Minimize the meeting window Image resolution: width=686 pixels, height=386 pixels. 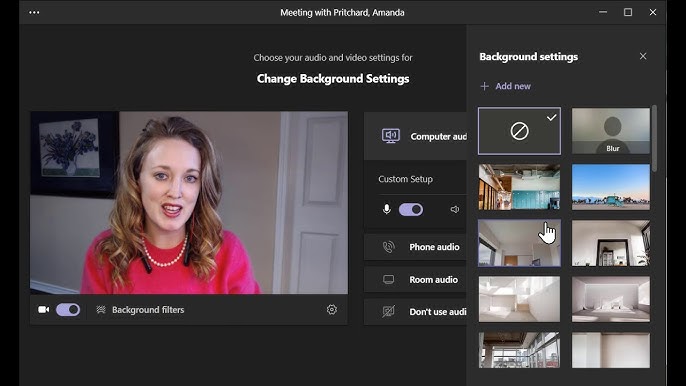[603, 12]
